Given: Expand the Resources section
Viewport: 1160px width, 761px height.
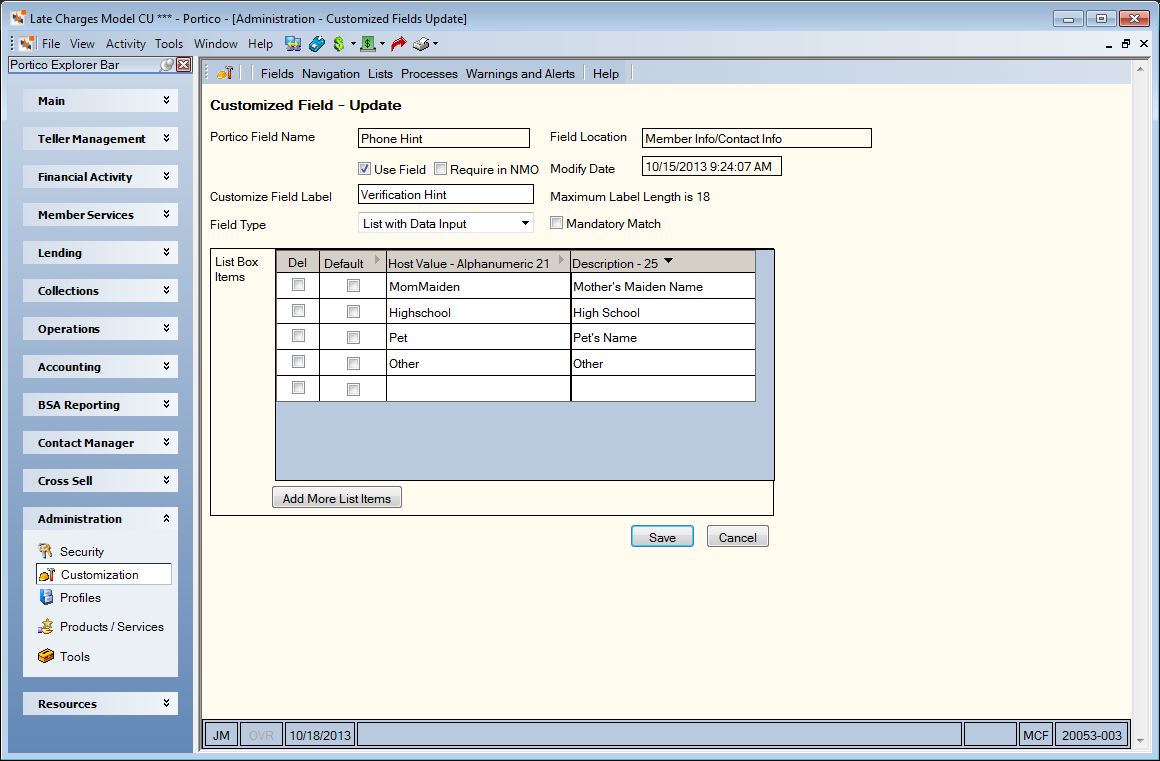Looking at the screenshot, I should (166, 703).
